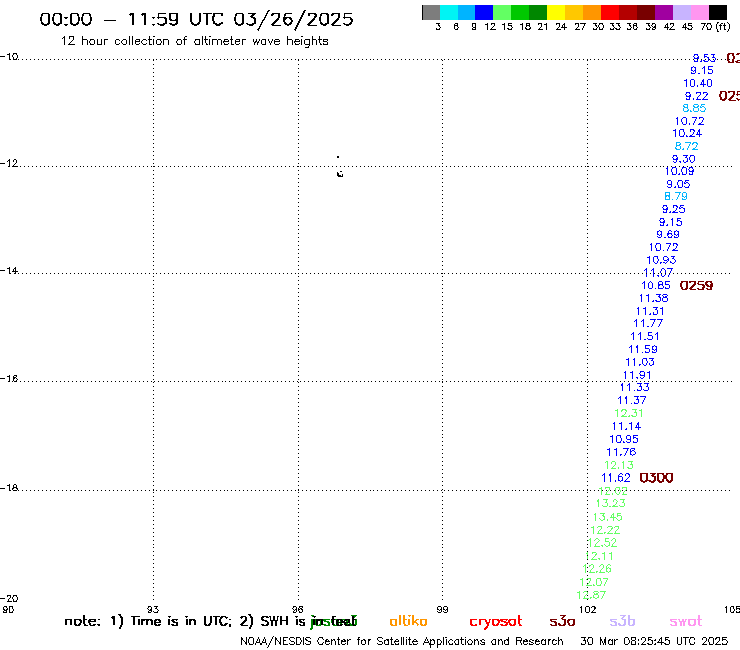Viewport: 740px width, 650px height.
Task: Click the black swatch at the legend end
Action: coord(718,12)
